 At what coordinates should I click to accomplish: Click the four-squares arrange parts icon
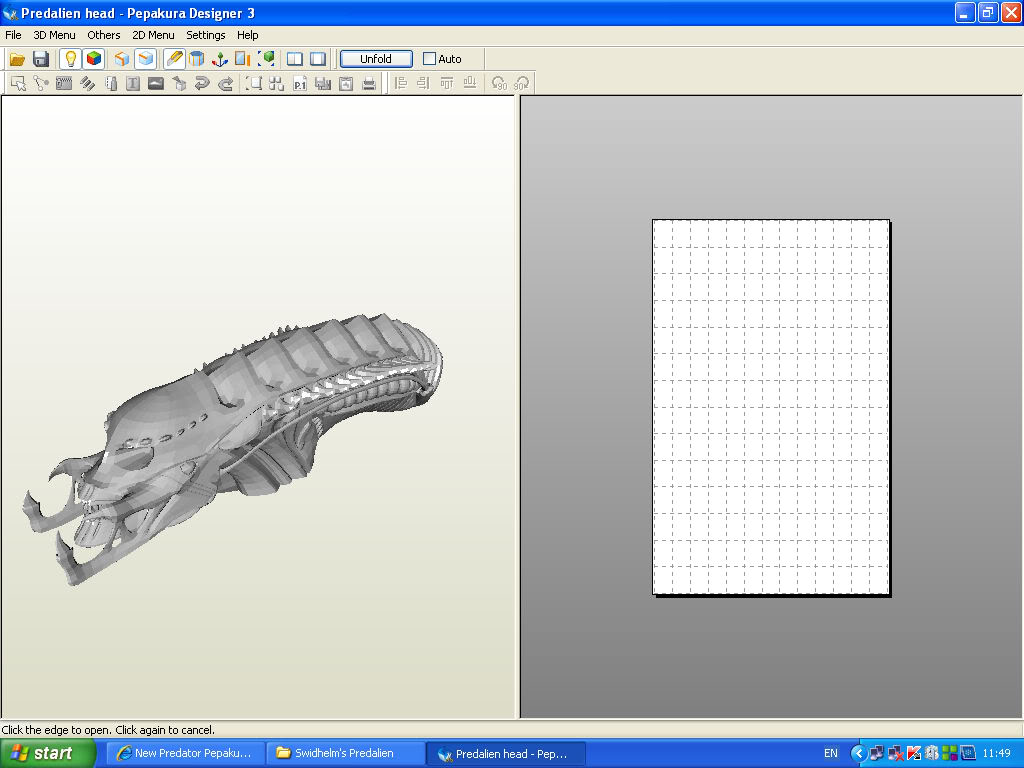coord(276,84)
